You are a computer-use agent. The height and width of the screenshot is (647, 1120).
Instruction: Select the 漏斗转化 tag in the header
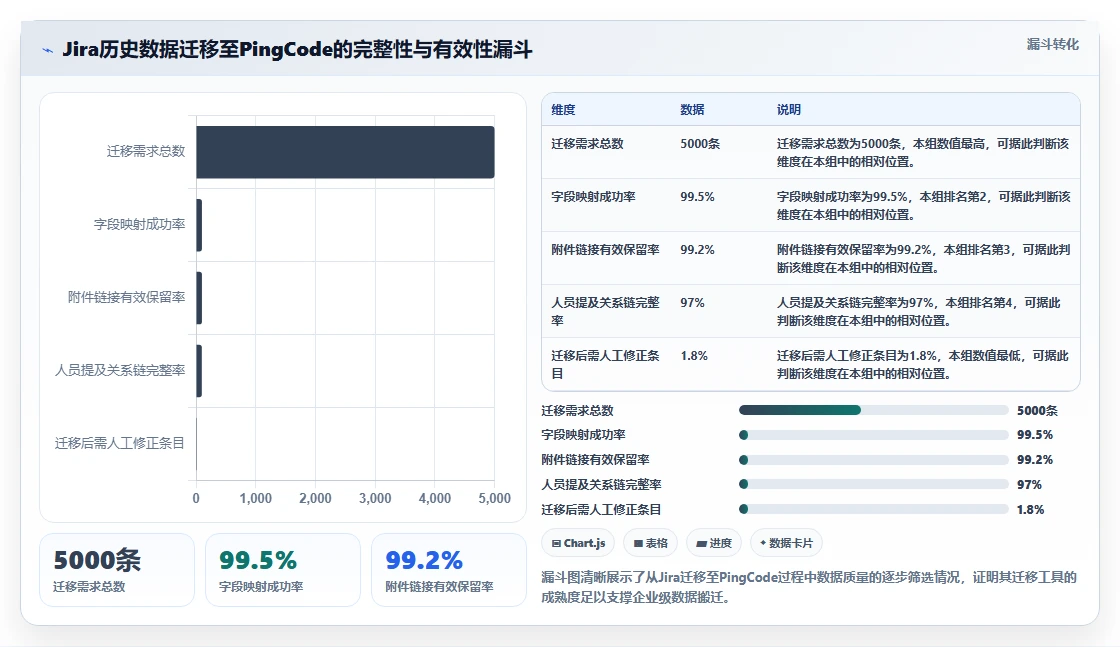click(x=1052, y=44)
